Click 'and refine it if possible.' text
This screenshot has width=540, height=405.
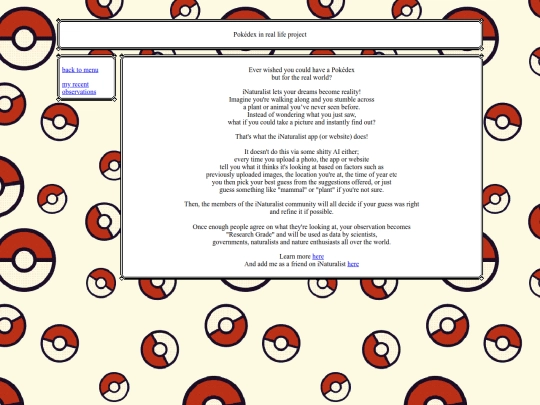(x=301, y=212)
